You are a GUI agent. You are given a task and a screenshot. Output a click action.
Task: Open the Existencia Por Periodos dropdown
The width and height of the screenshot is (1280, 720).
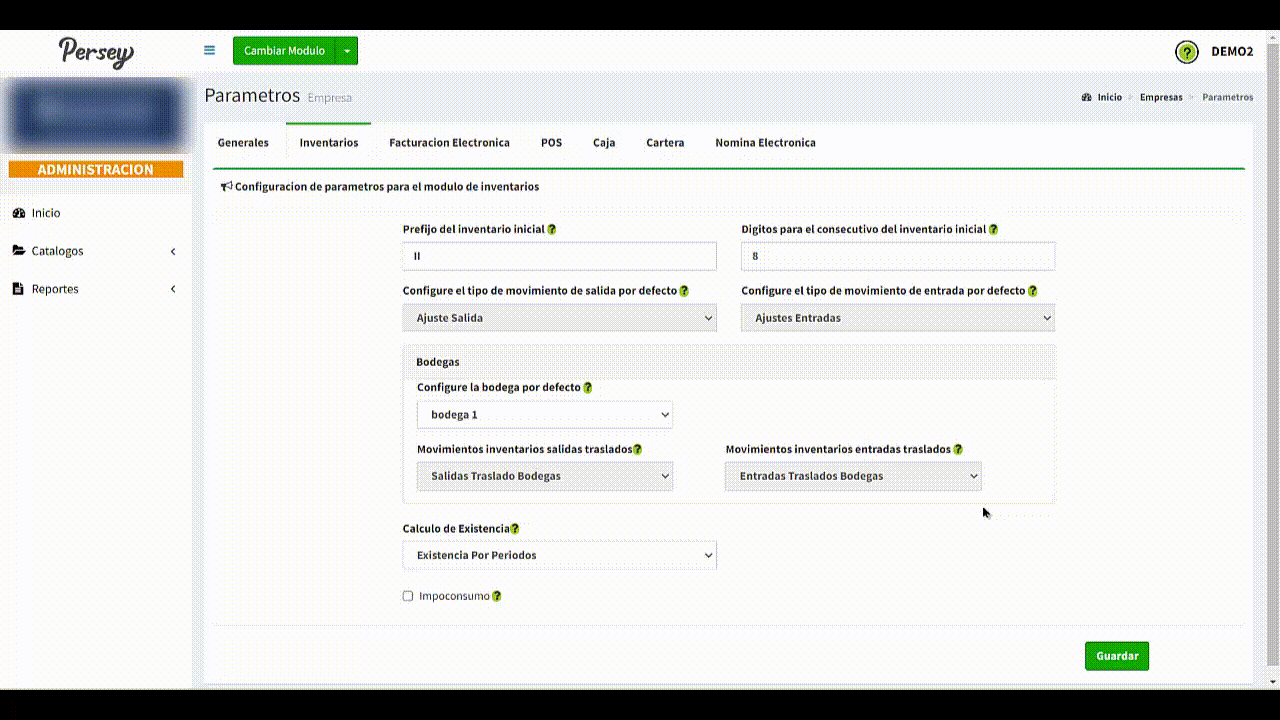coord(559,555)
